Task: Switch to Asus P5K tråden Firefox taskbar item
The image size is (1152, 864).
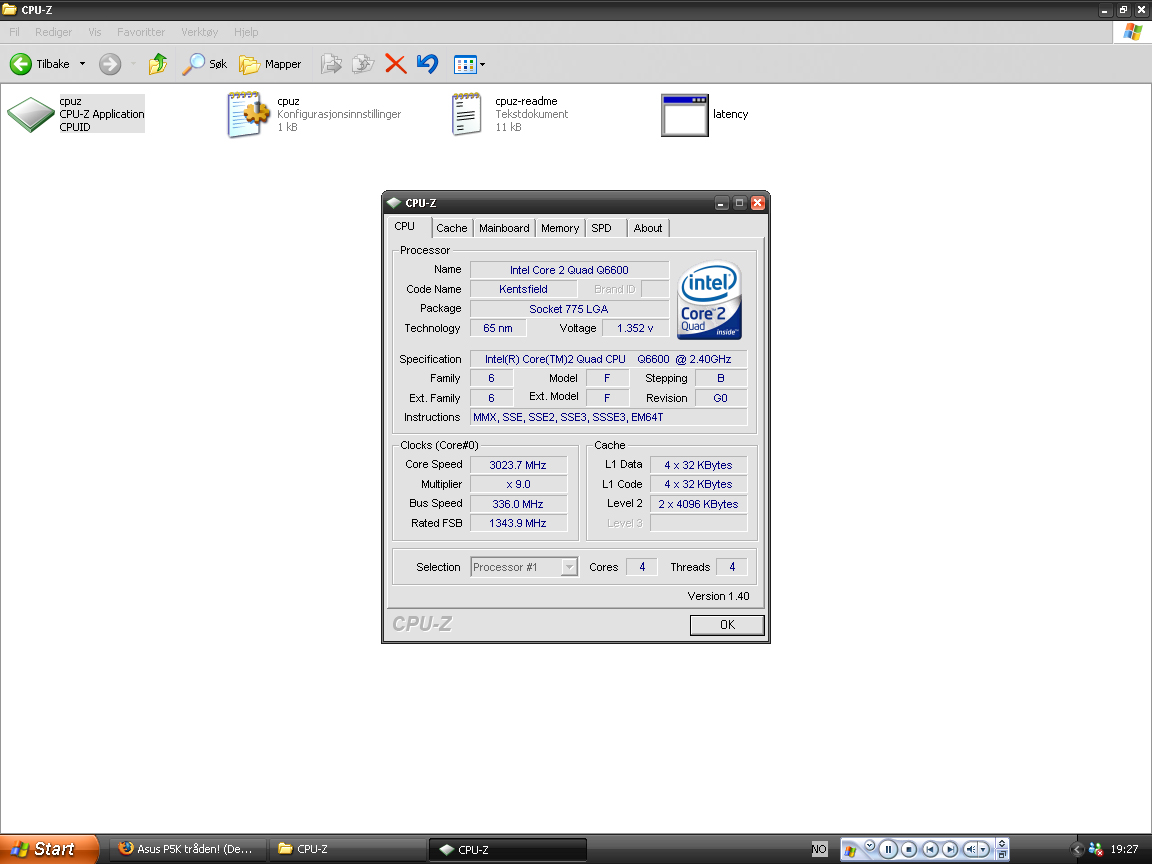Action: click(x=188, y=849)
